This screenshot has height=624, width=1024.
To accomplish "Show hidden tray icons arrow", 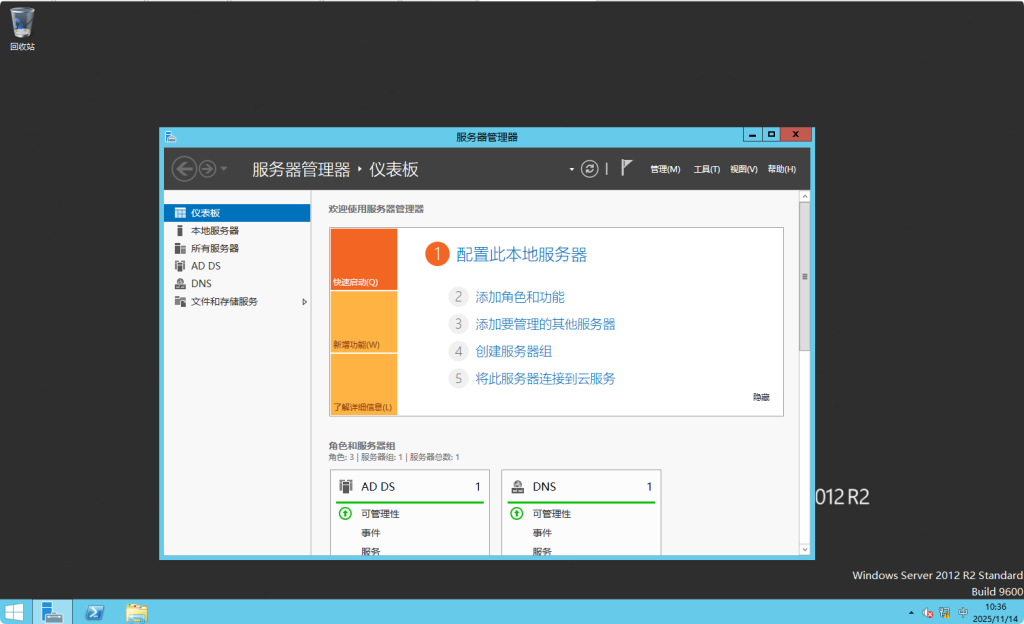I will point(909,611).
